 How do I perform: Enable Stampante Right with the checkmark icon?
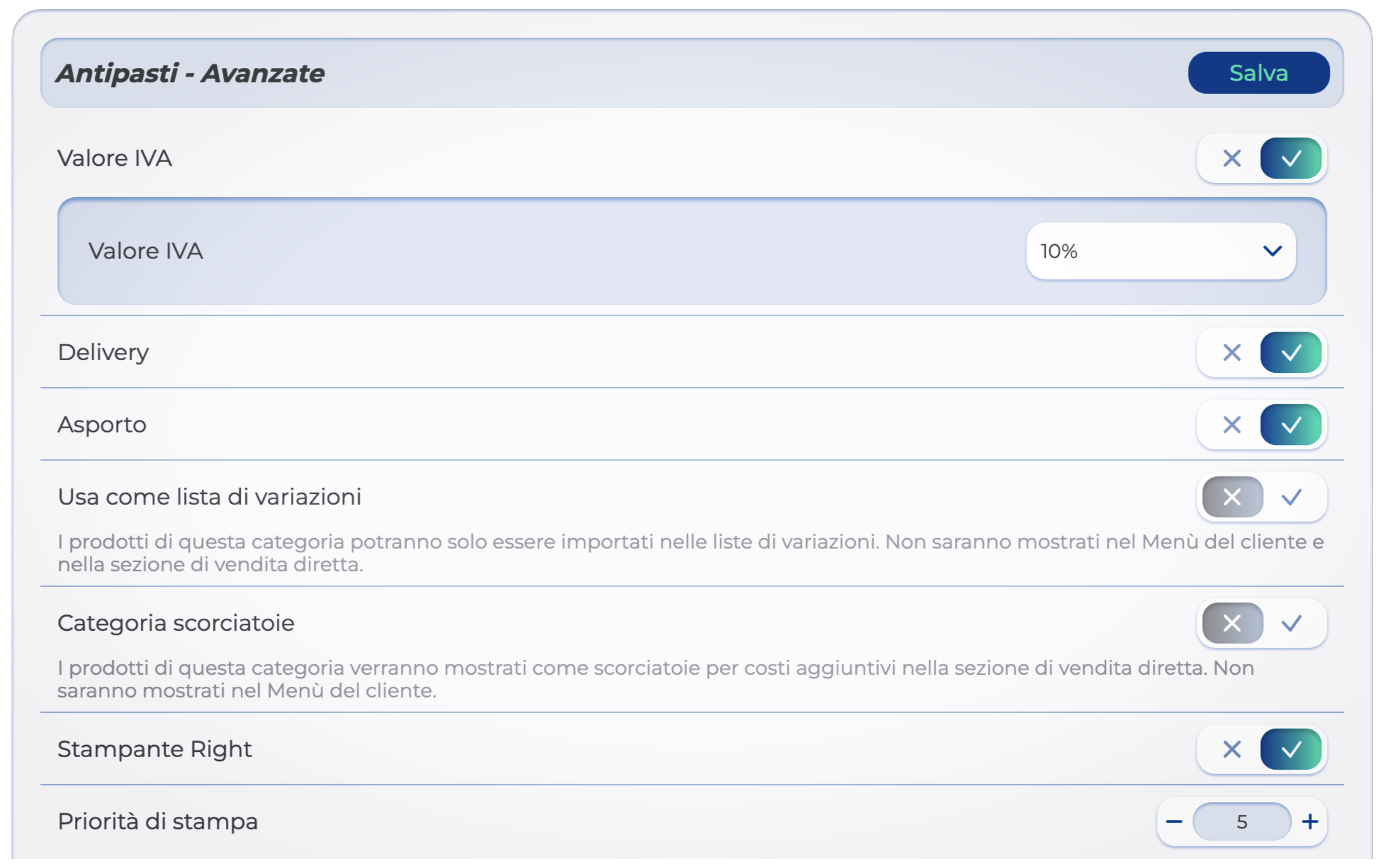click(1290, 748)
